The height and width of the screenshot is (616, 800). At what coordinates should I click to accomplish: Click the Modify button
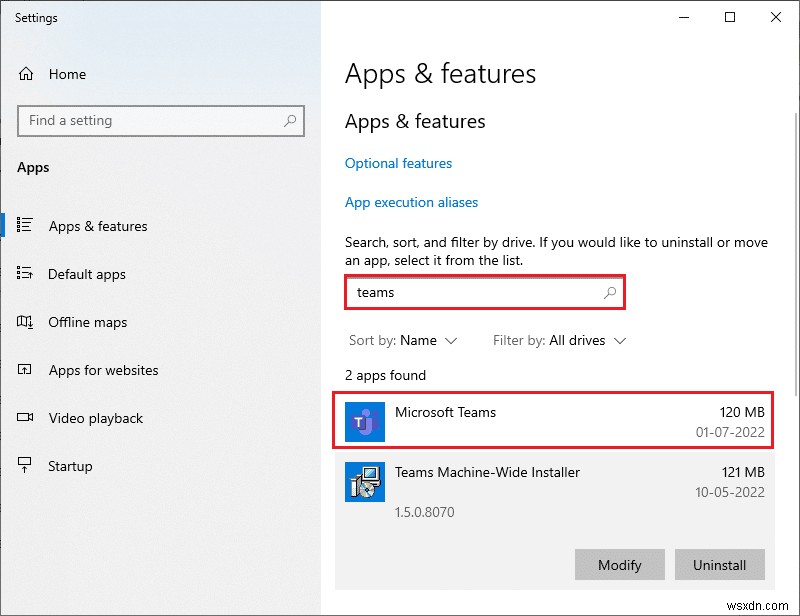click(619, 564)
